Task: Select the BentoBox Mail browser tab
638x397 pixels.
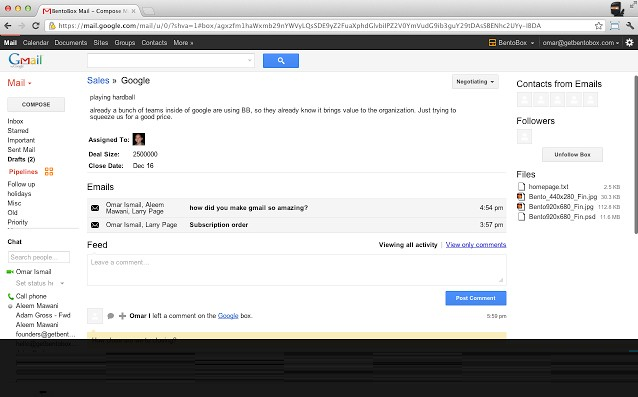Action: [90, 11]
